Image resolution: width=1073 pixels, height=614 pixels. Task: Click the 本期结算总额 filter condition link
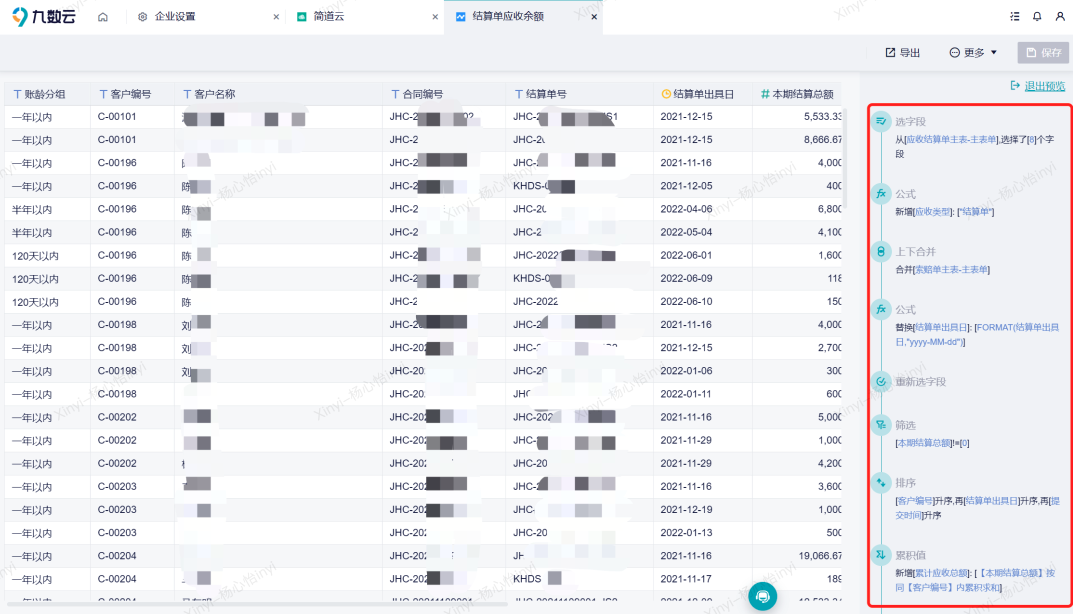pyautogui.click(x=925, y=444)
